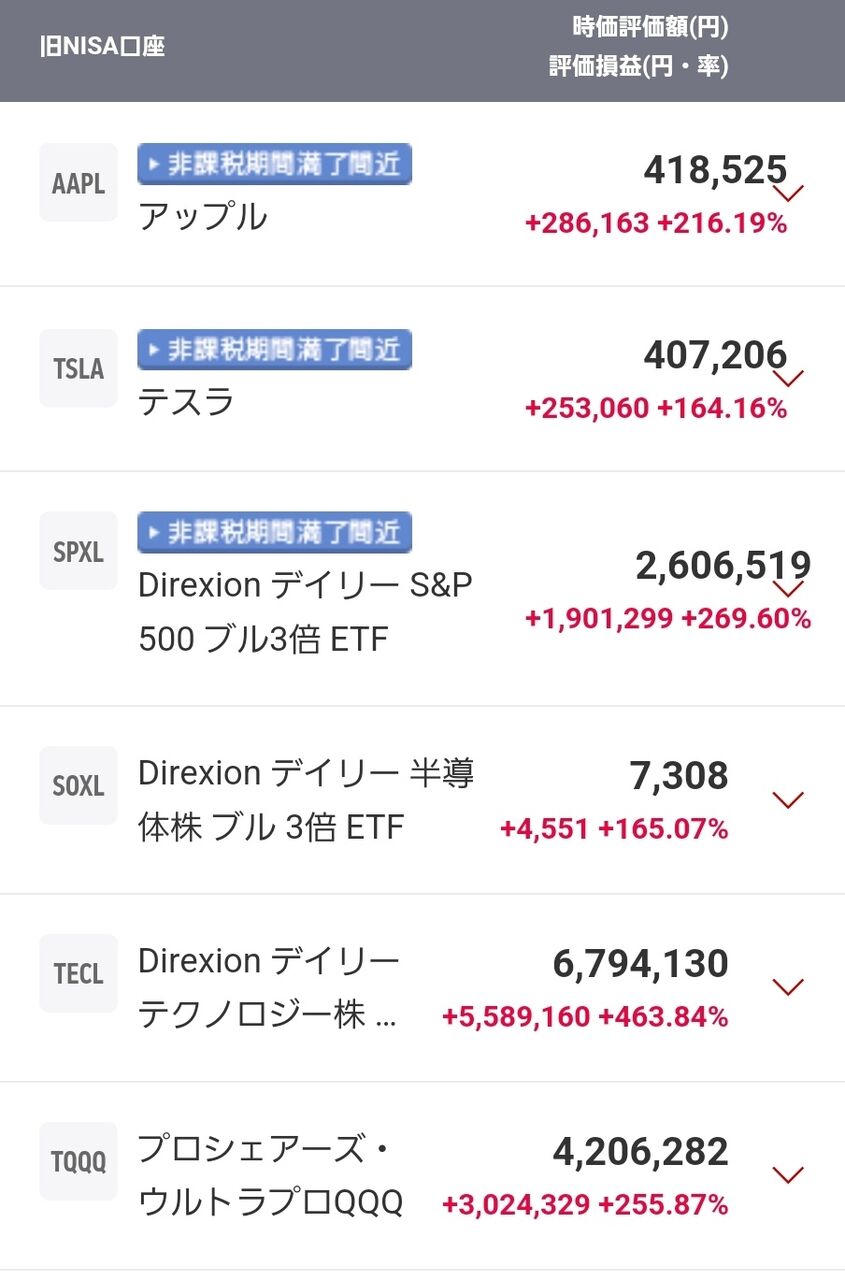Click the SOXL ticker icon
Viewport: 845px width, 1280px height.
(x=78, y=785)
